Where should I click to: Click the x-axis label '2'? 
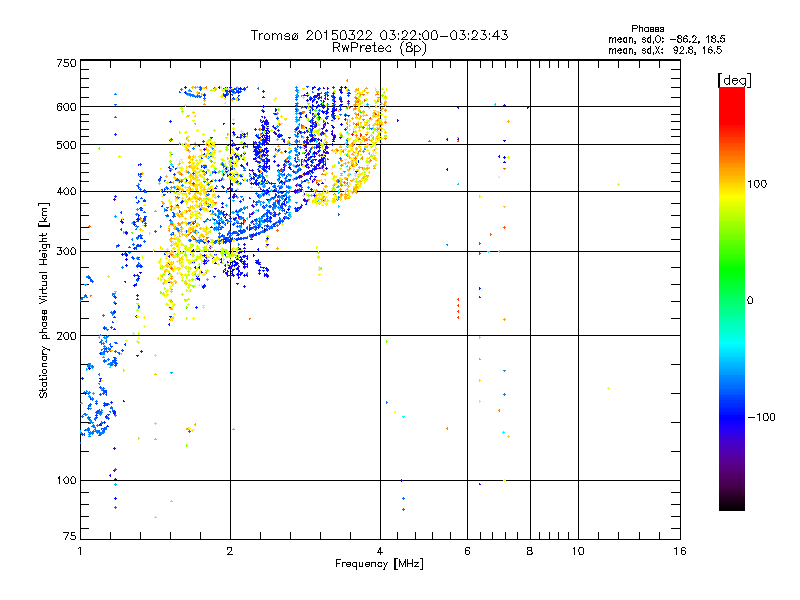pyautogui.click(x=230, y=551)
